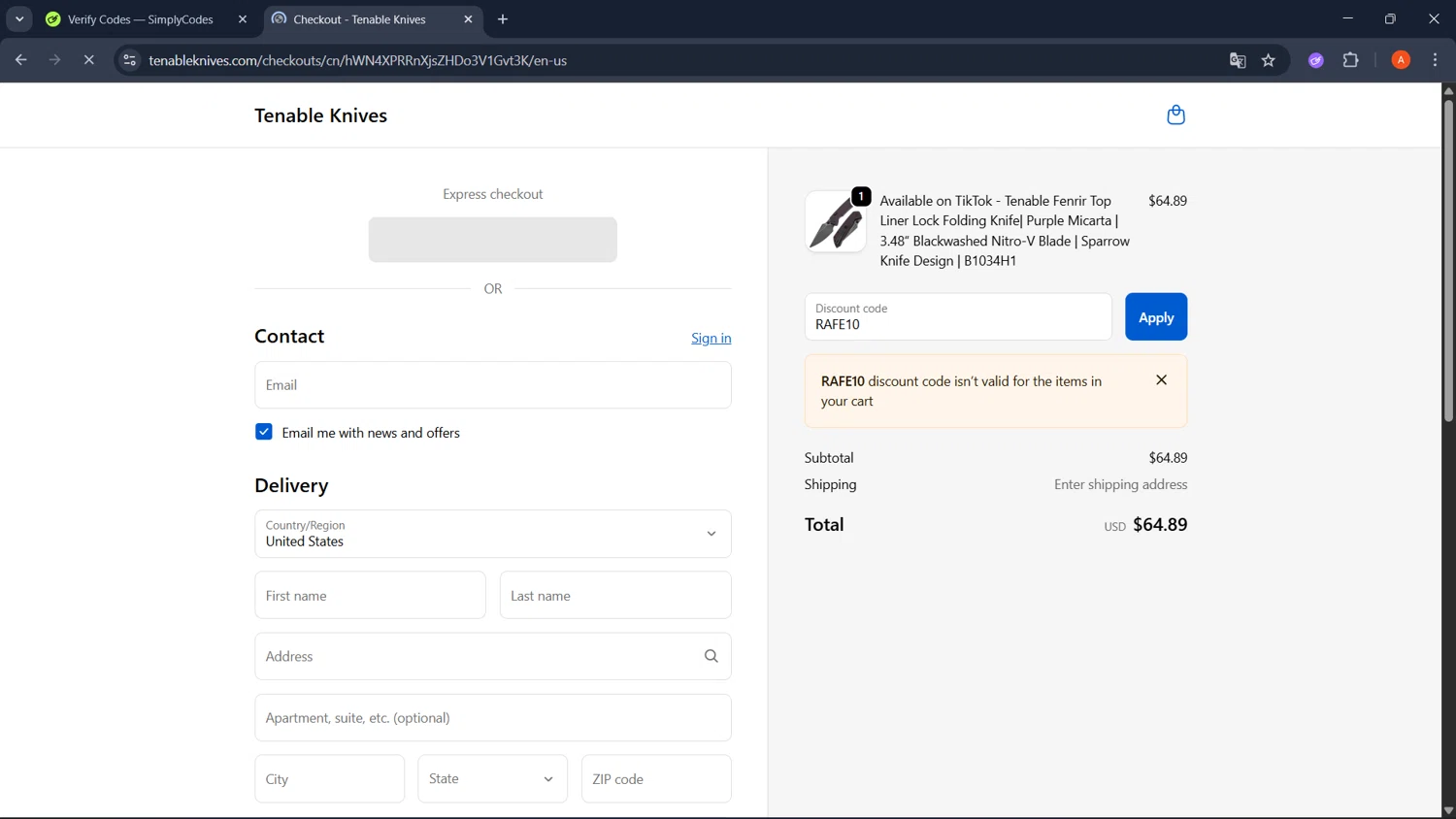This screenshot has height=819, width=1456.
Task: Click the scroll down arrow on scrollbar
Action: tap(1448, 811)
